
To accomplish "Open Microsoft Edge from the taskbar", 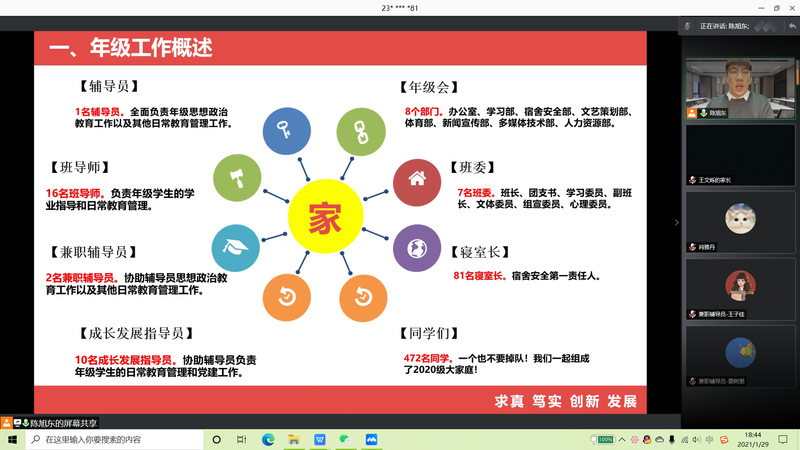I will [x=268, y=440].
